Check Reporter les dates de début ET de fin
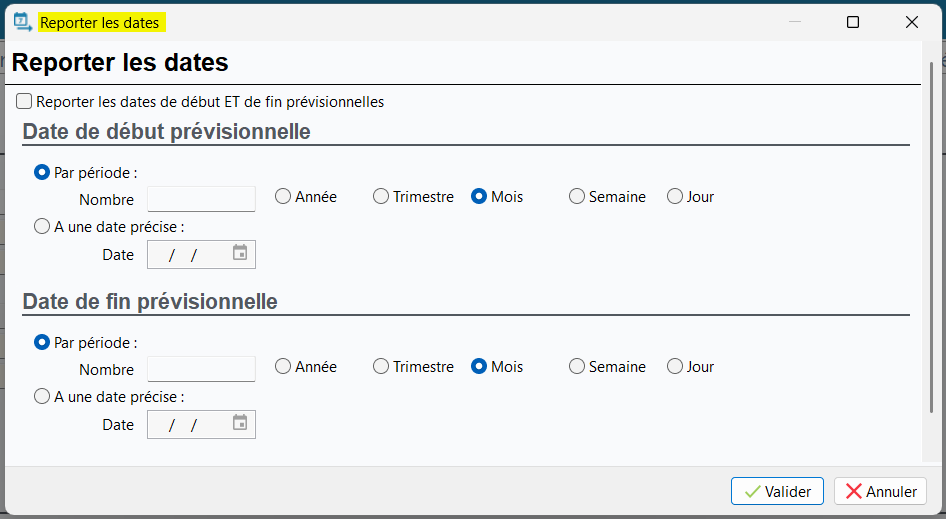The image size is (946, 519). pos(24,101)
